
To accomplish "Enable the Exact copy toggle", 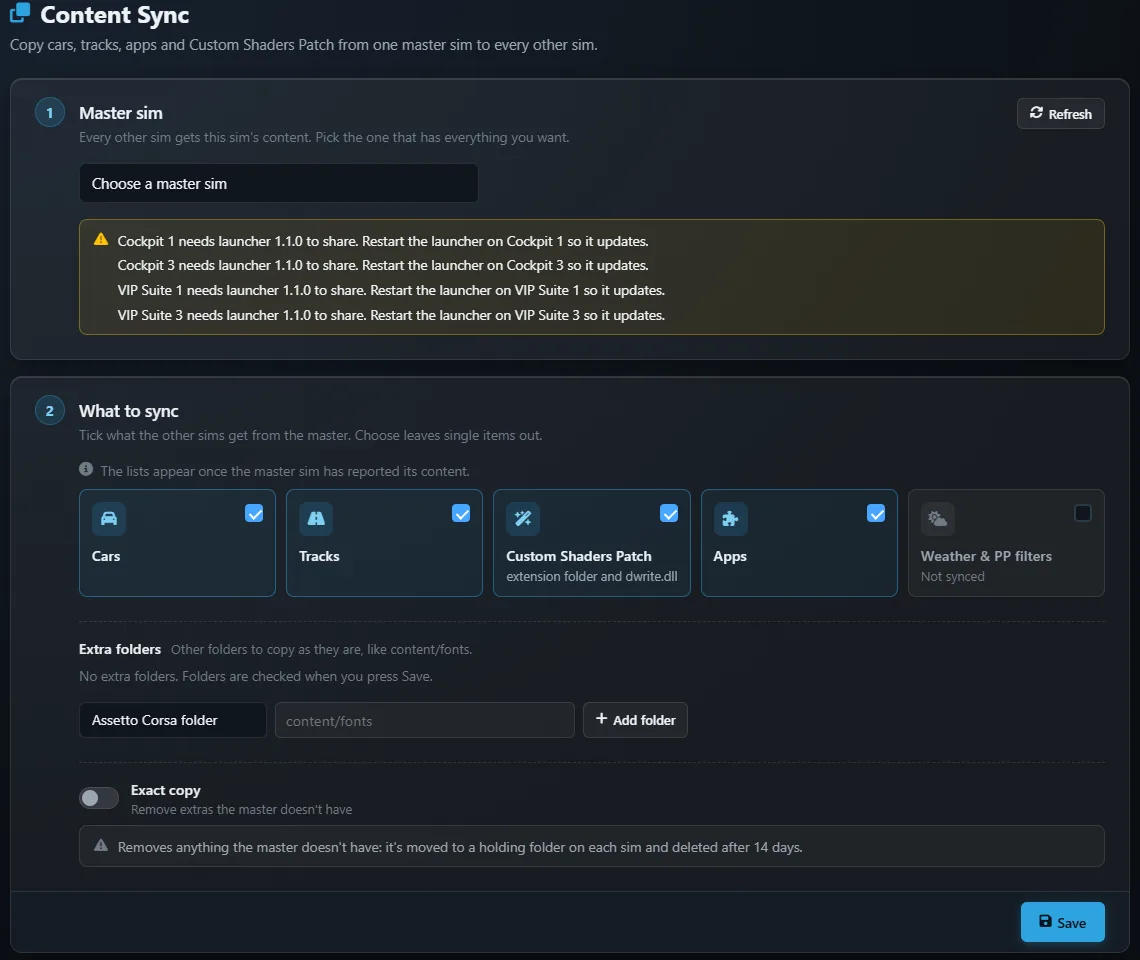I will [99, 798].
